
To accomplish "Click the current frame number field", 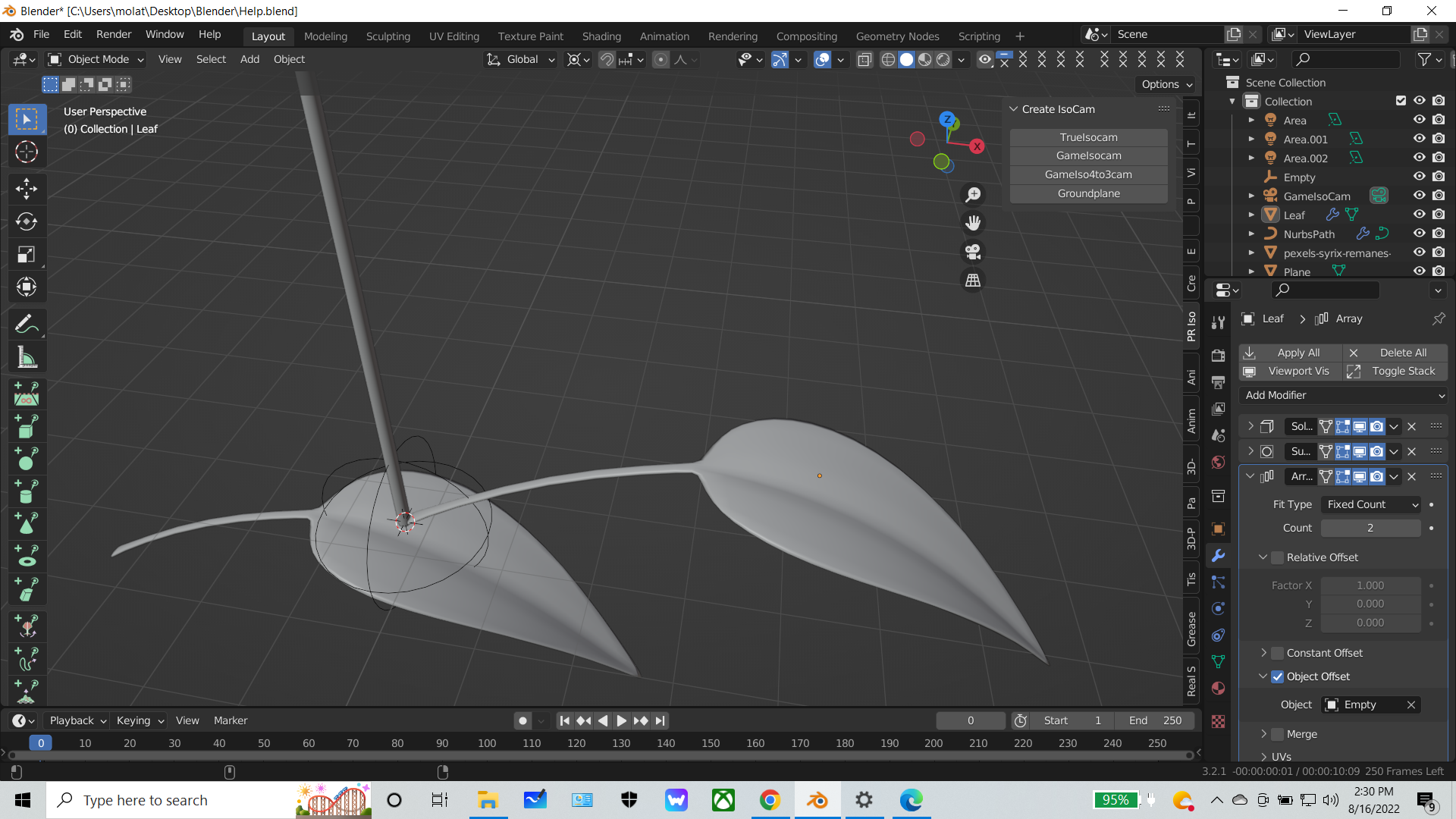I will (x=971, y=720).
